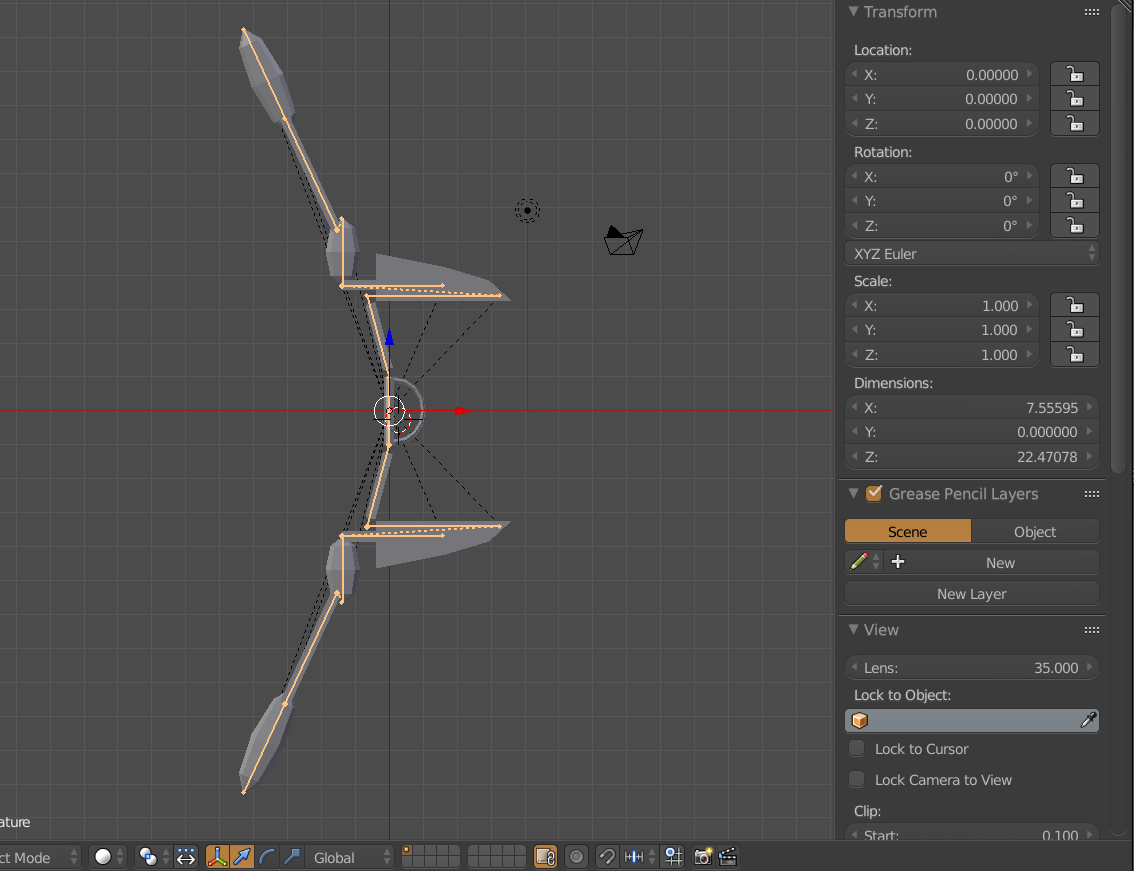Open the Global transform orientation dropdown

click(x=349, y=857)
